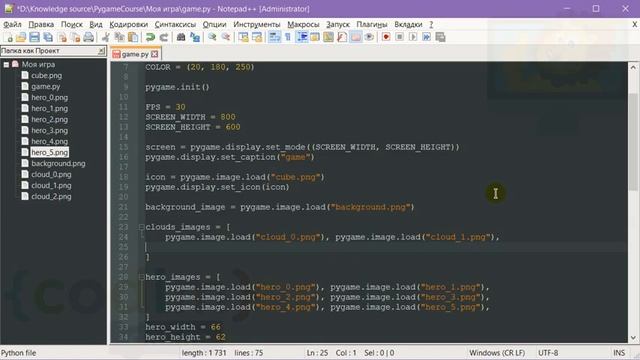Save the current file with floppy icon
The height and width of the screenshot is (360, 640).
point(35,38)
